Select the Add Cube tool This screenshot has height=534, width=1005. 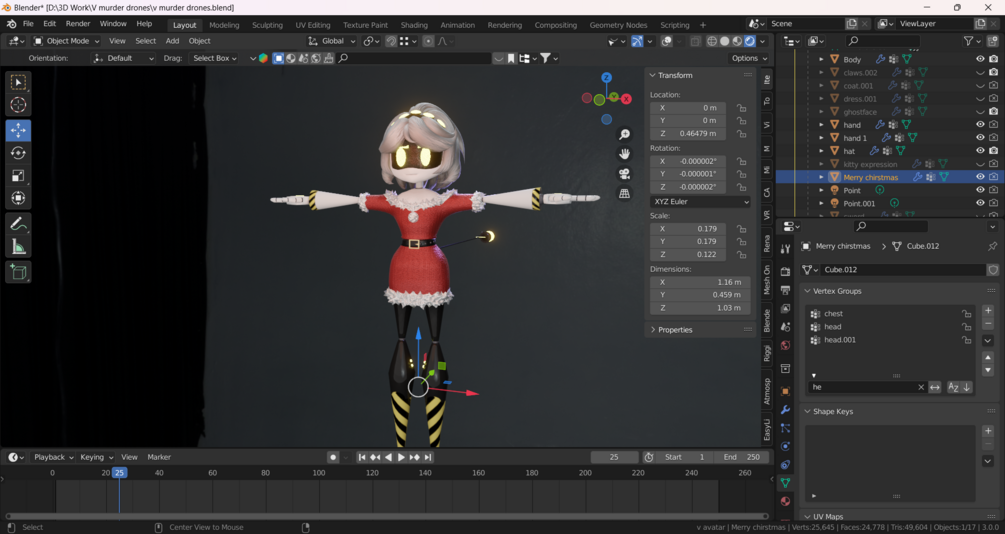tap(18, 272)
